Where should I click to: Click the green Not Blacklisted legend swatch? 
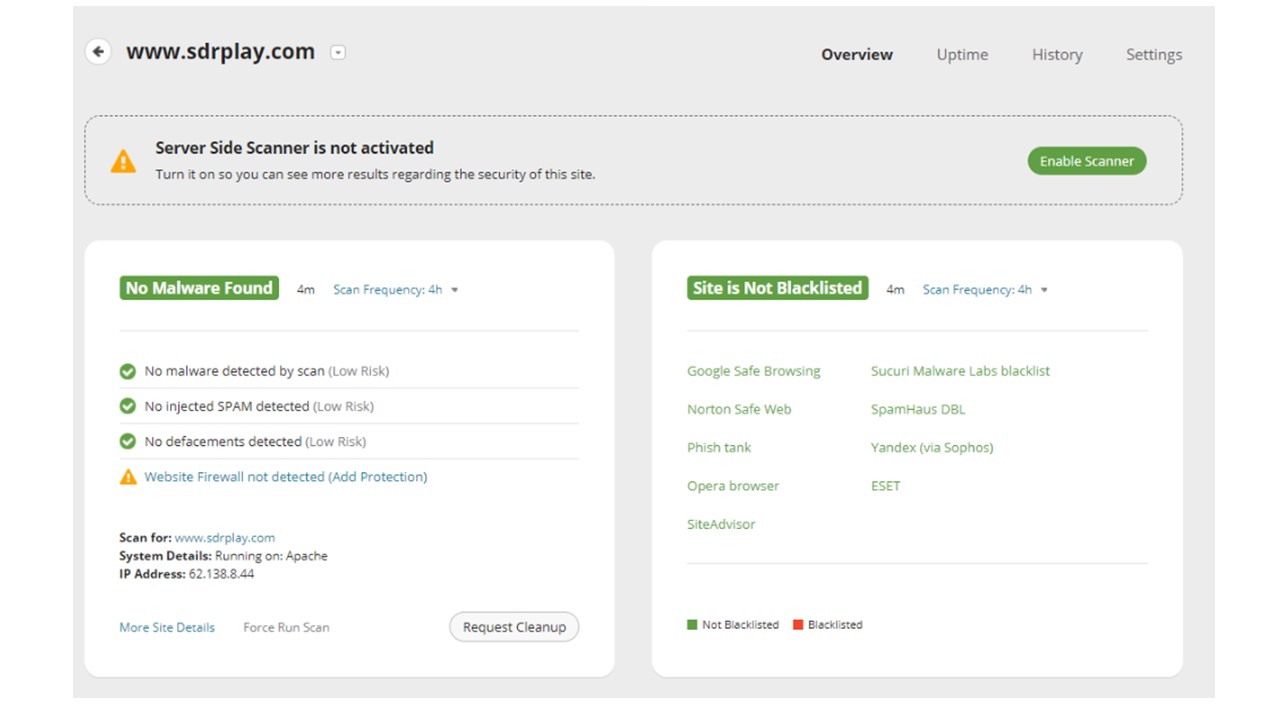click(692, 625)
